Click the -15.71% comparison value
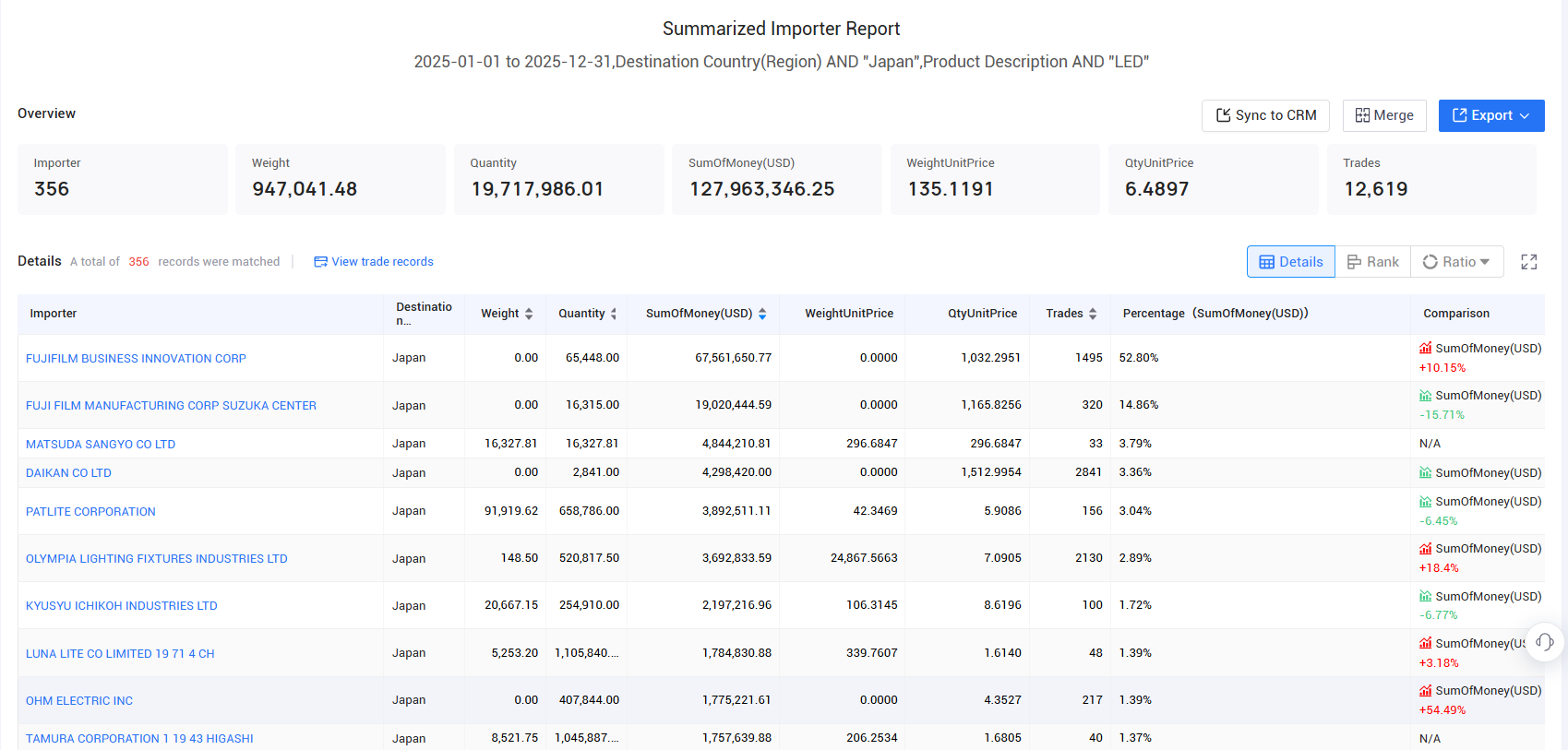Screen dimensions: 1568x750 (x=1442, y=415)
